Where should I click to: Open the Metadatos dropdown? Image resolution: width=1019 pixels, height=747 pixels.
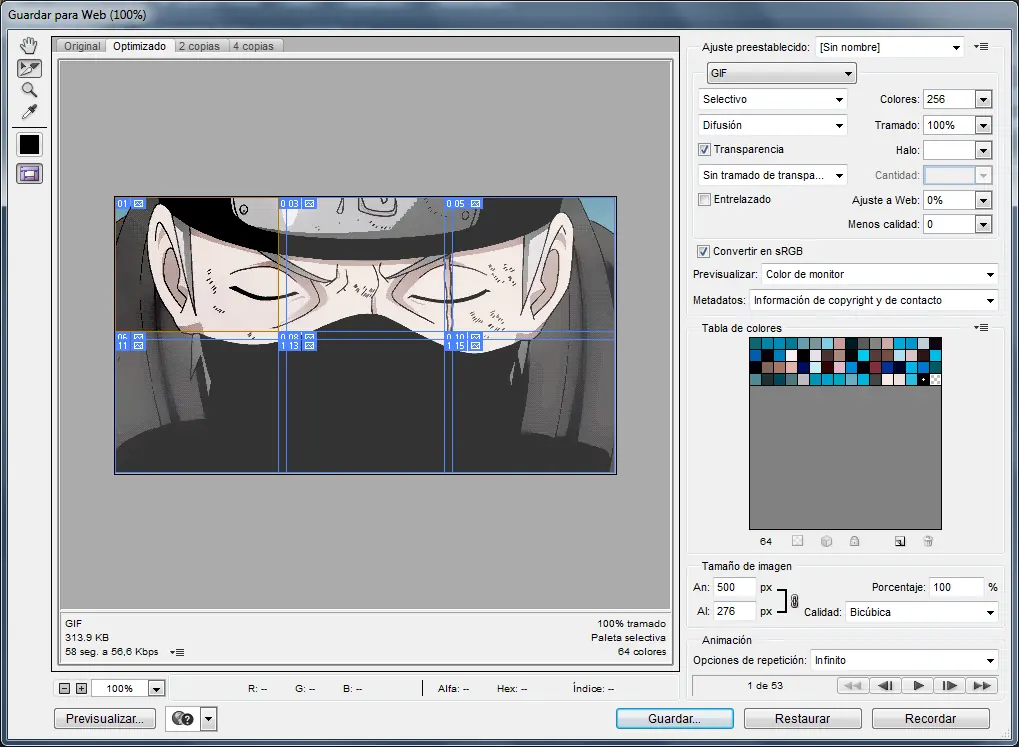(x=873, y=300)
